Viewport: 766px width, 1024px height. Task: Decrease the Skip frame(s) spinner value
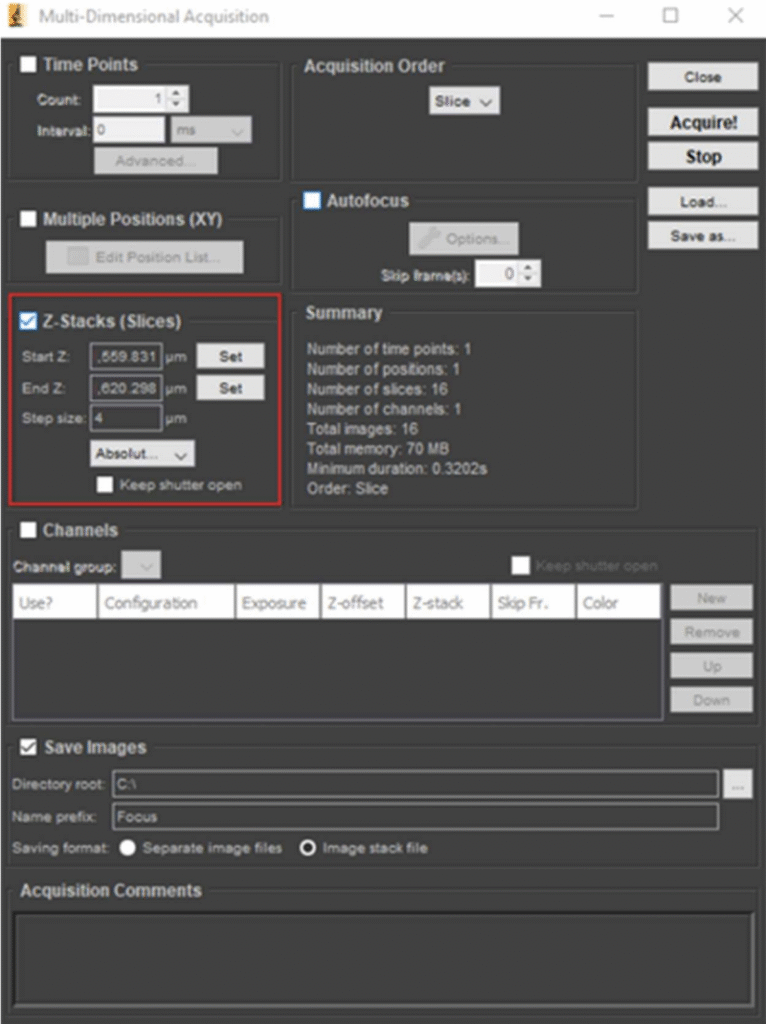pos(529,279)
